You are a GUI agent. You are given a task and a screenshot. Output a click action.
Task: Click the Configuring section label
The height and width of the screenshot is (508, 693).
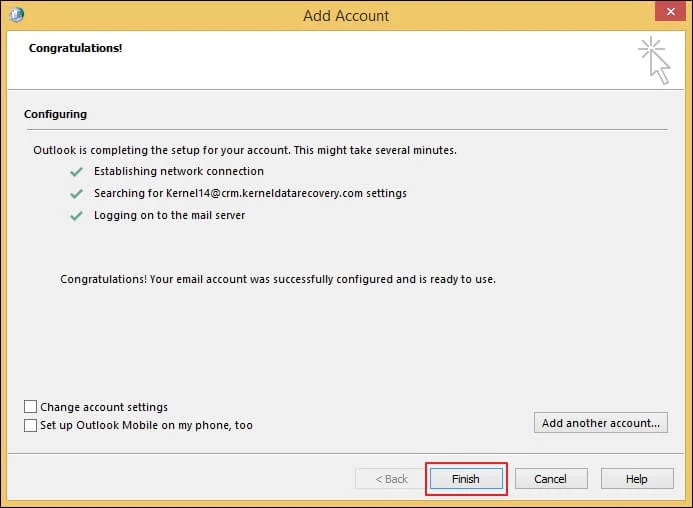point(55,115)
